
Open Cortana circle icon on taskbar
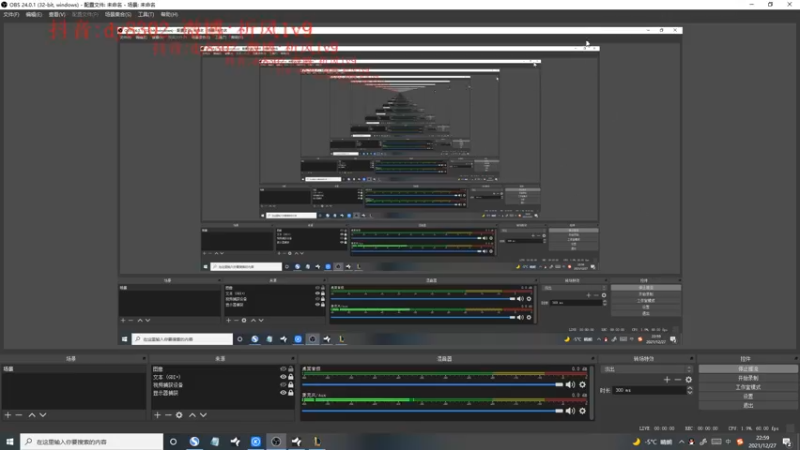point(173,442)
